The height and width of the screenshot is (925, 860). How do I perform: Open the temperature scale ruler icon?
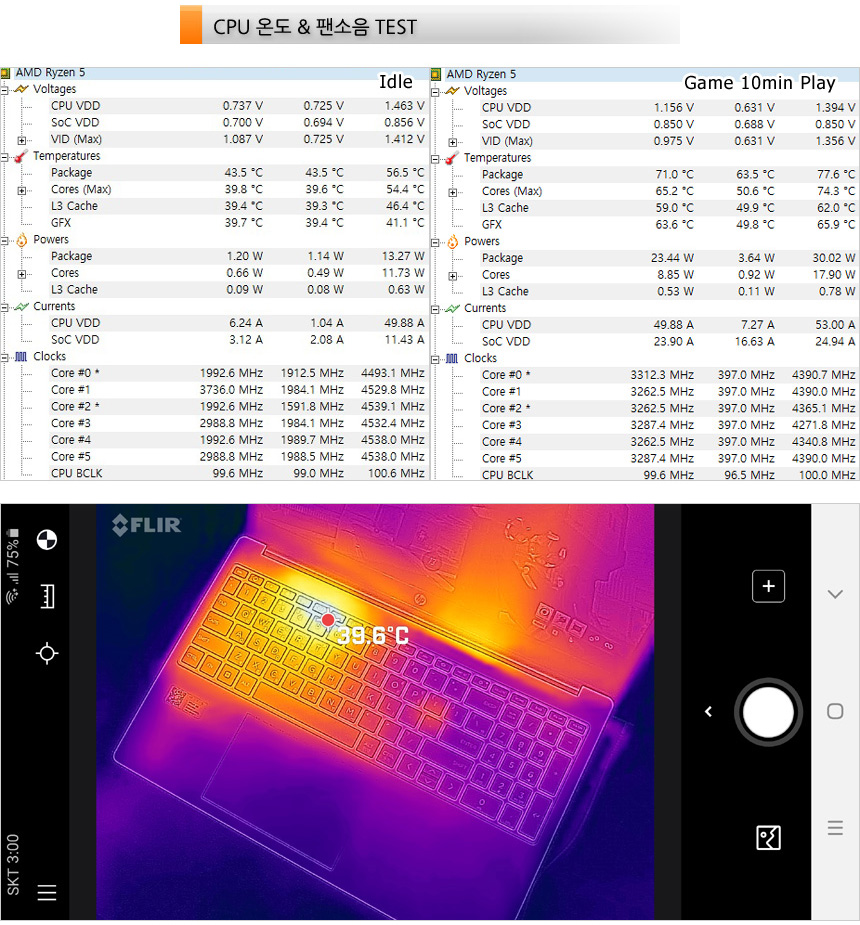46,597
